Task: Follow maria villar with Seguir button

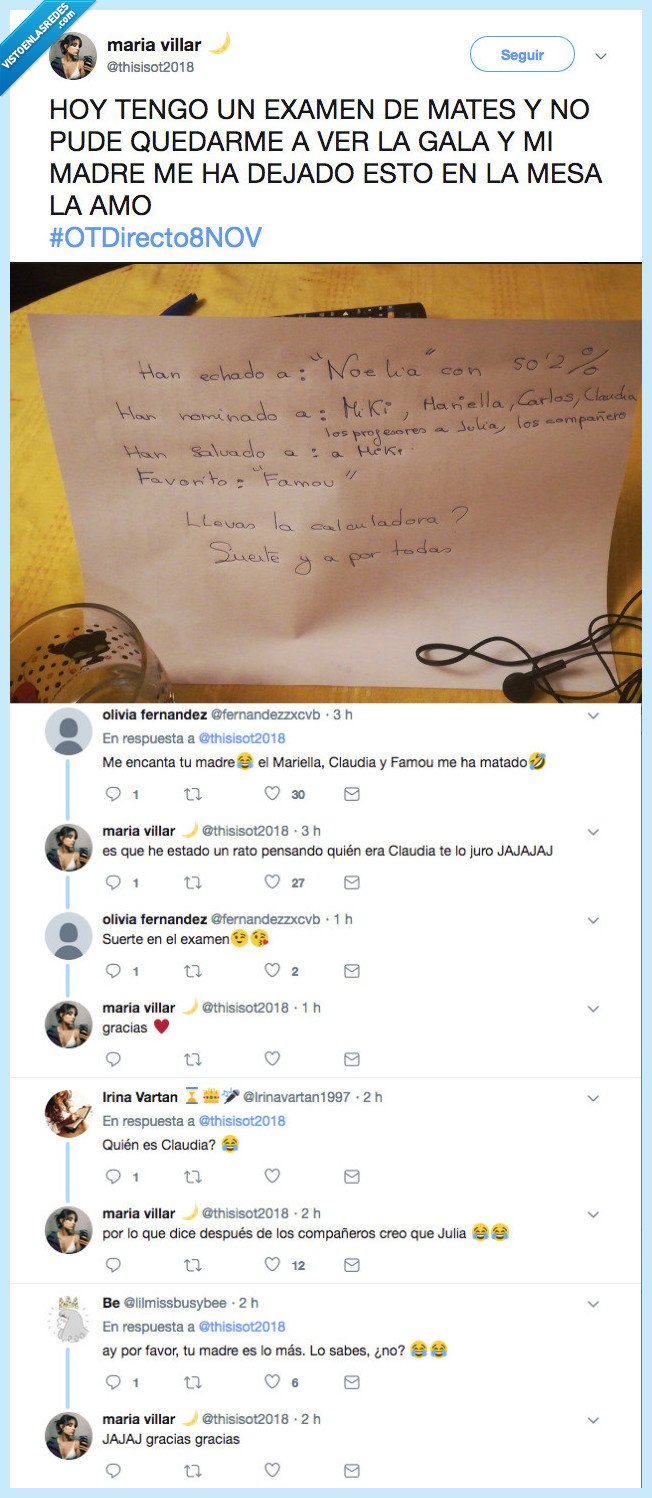Action: [522, 55]
